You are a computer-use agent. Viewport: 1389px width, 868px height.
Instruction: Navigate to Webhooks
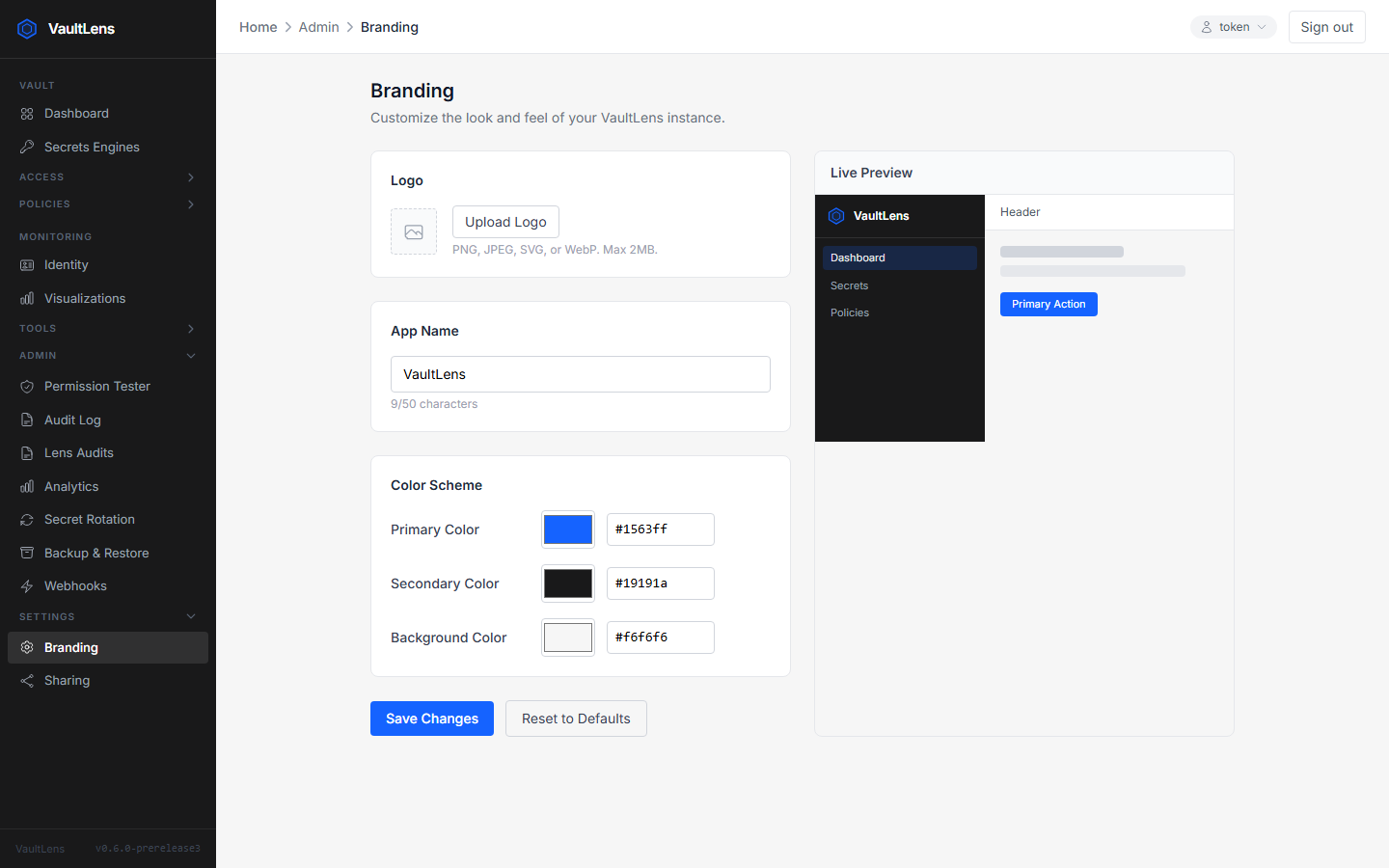[x=108, y=585]
